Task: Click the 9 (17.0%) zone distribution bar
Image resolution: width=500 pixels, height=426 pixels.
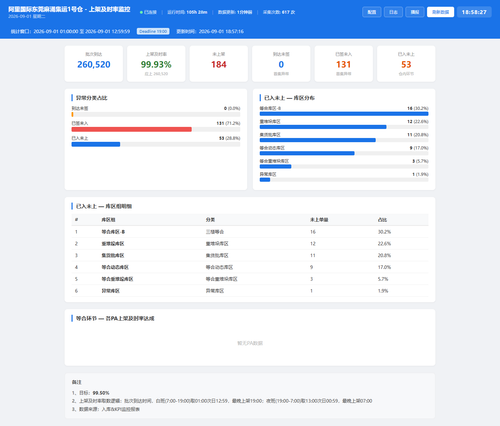Action: click(344, 153)
